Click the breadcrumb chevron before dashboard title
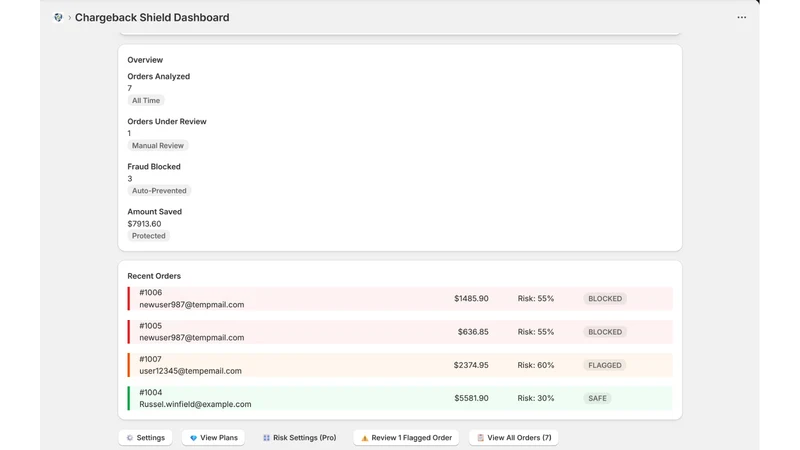 (x=69, y=17)
